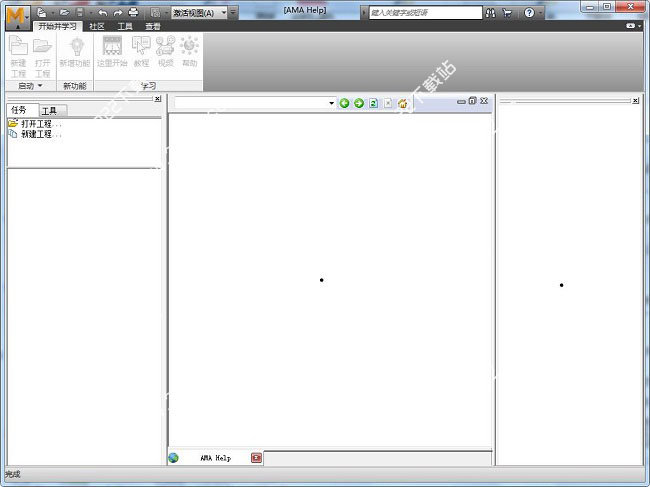Viewport: 650px width, 487px height.
Task: Click the 新建工程... link in task list
Action: [40, 134]
